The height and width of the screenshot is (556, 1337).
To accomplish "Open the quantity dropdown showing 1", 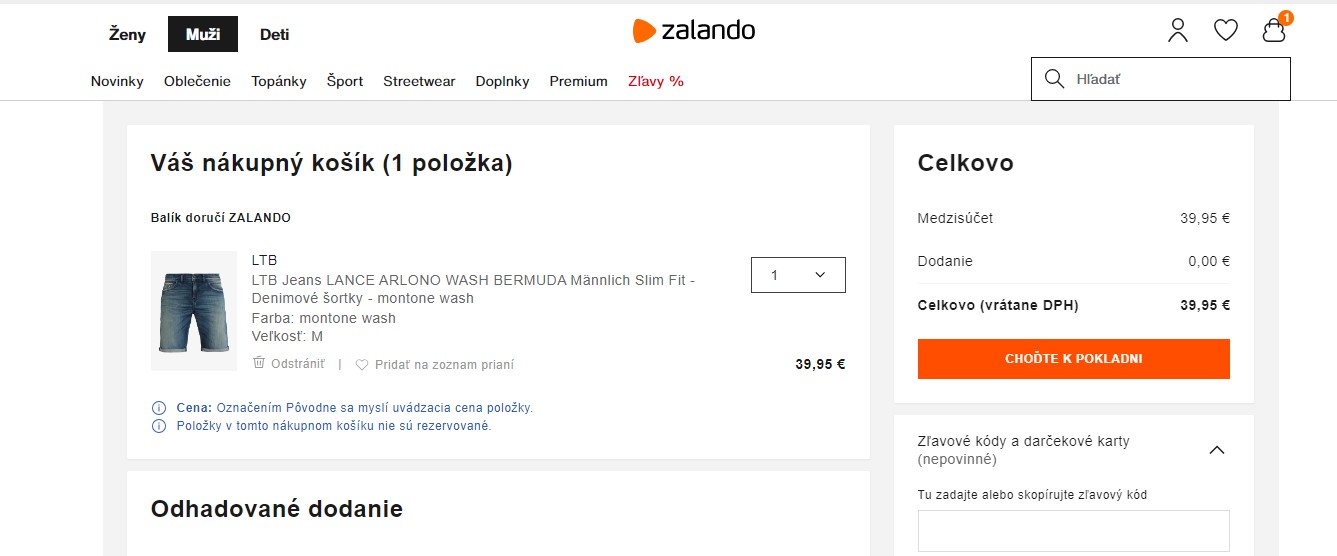I will [x=798, y=275].
